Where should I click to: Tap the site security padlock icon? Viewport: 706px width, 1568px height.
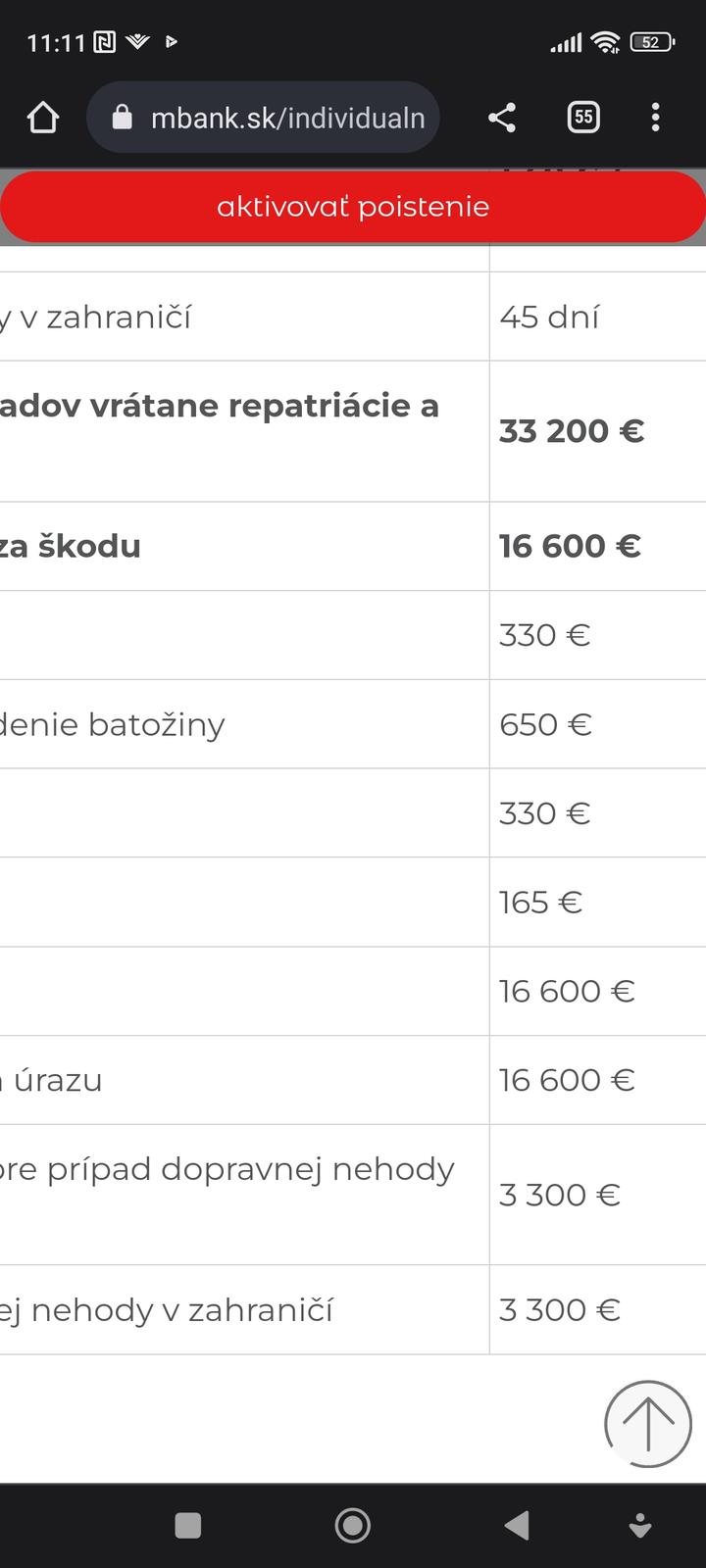pos(123,118)
